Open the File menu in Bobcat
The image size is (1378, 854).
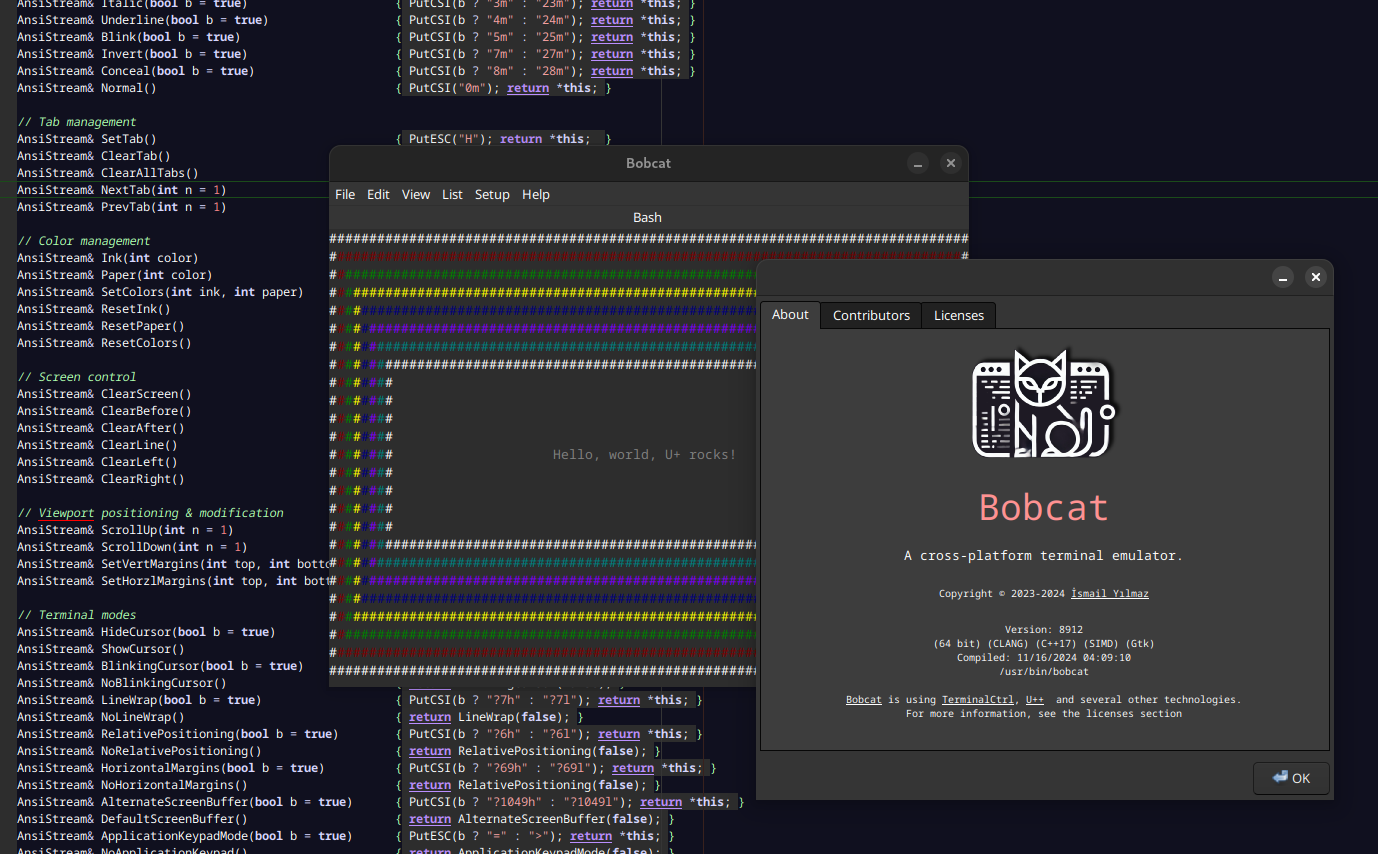(x=345, y=194)
